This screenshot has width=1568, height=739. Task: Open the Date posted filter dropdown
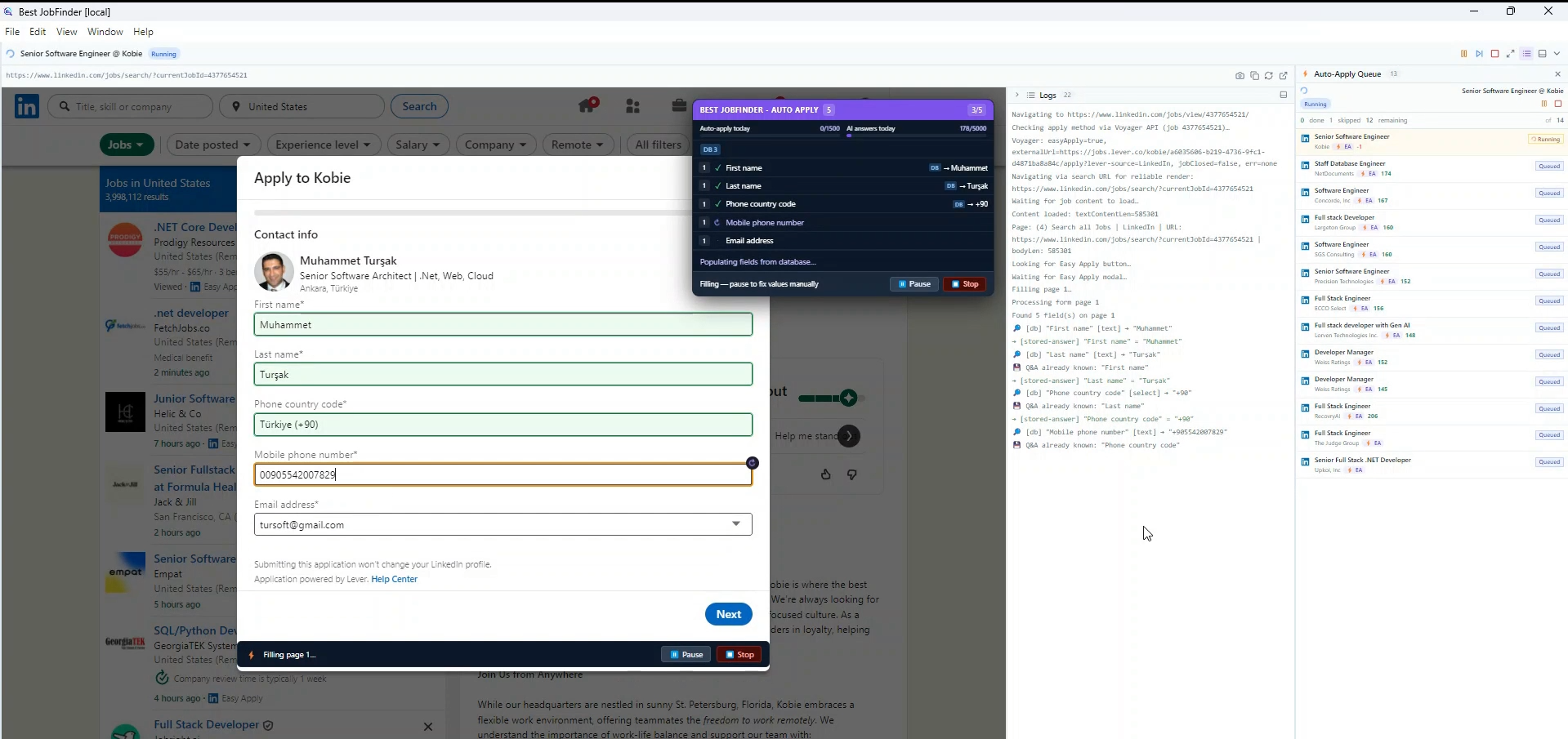coord(213,145)
